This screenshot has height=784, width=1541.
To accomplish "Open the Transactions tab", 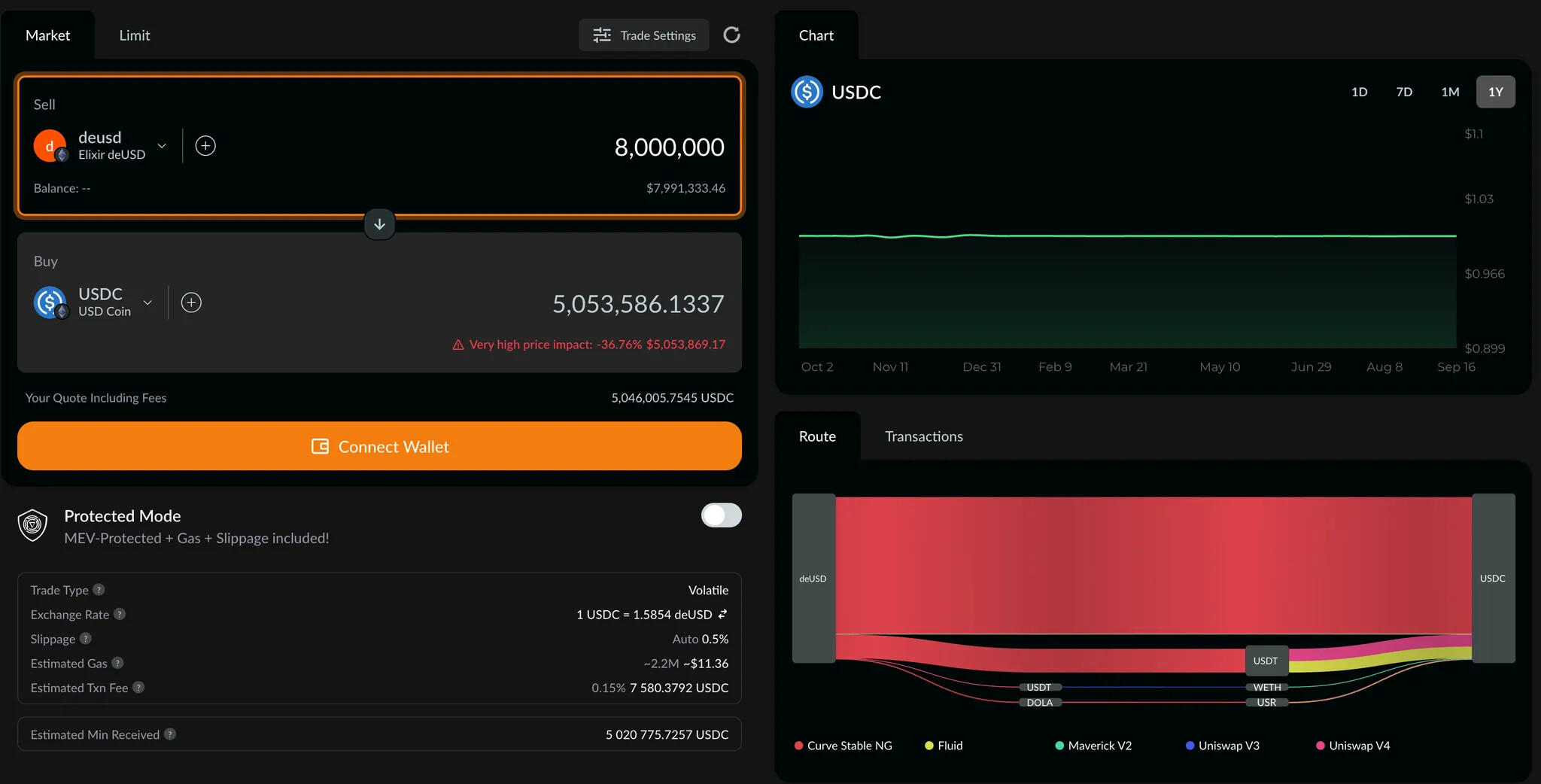I will pos(924,436).
